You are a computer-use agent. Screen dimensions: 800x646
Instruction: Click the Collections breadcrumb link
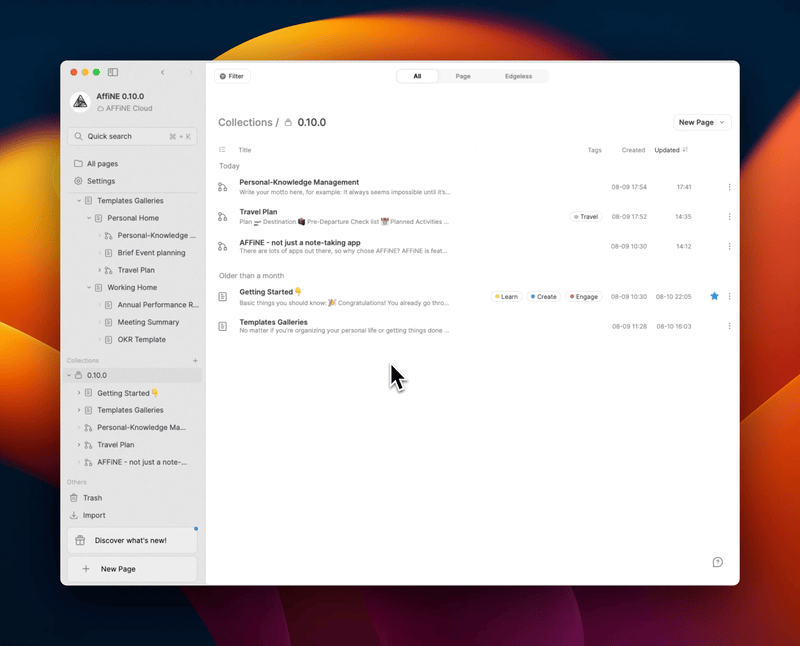click(245, 122)
